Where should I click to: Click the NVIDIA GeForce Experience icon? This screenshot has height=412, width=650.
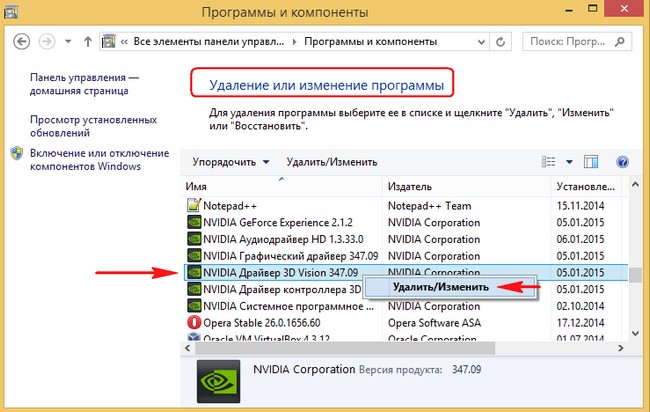pyautogui.click(x=195, y=223)
